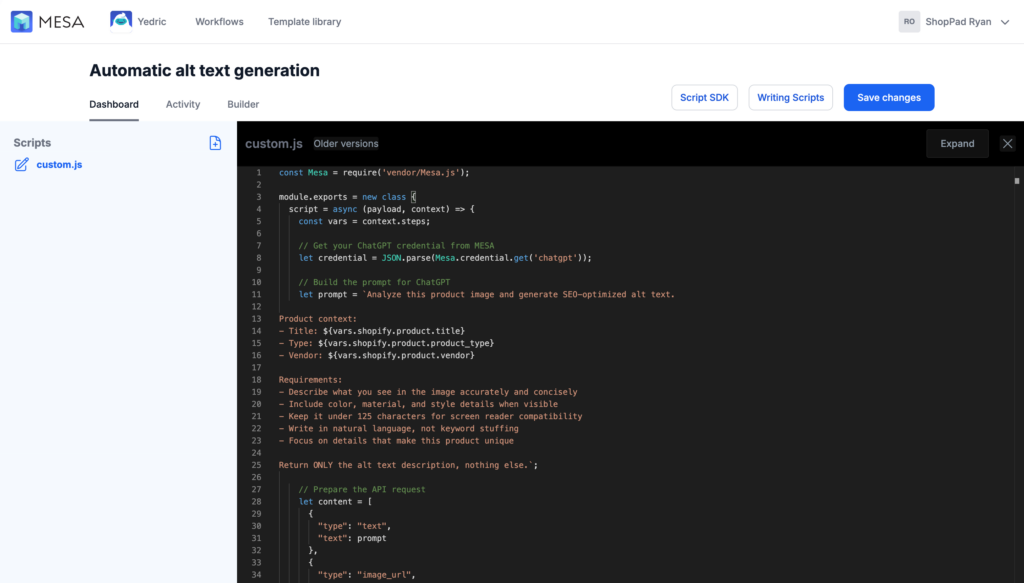Viewport: 1024px width, 583px height.
Task: Click the RO avatar badge
Action: [x=909, y=21]
